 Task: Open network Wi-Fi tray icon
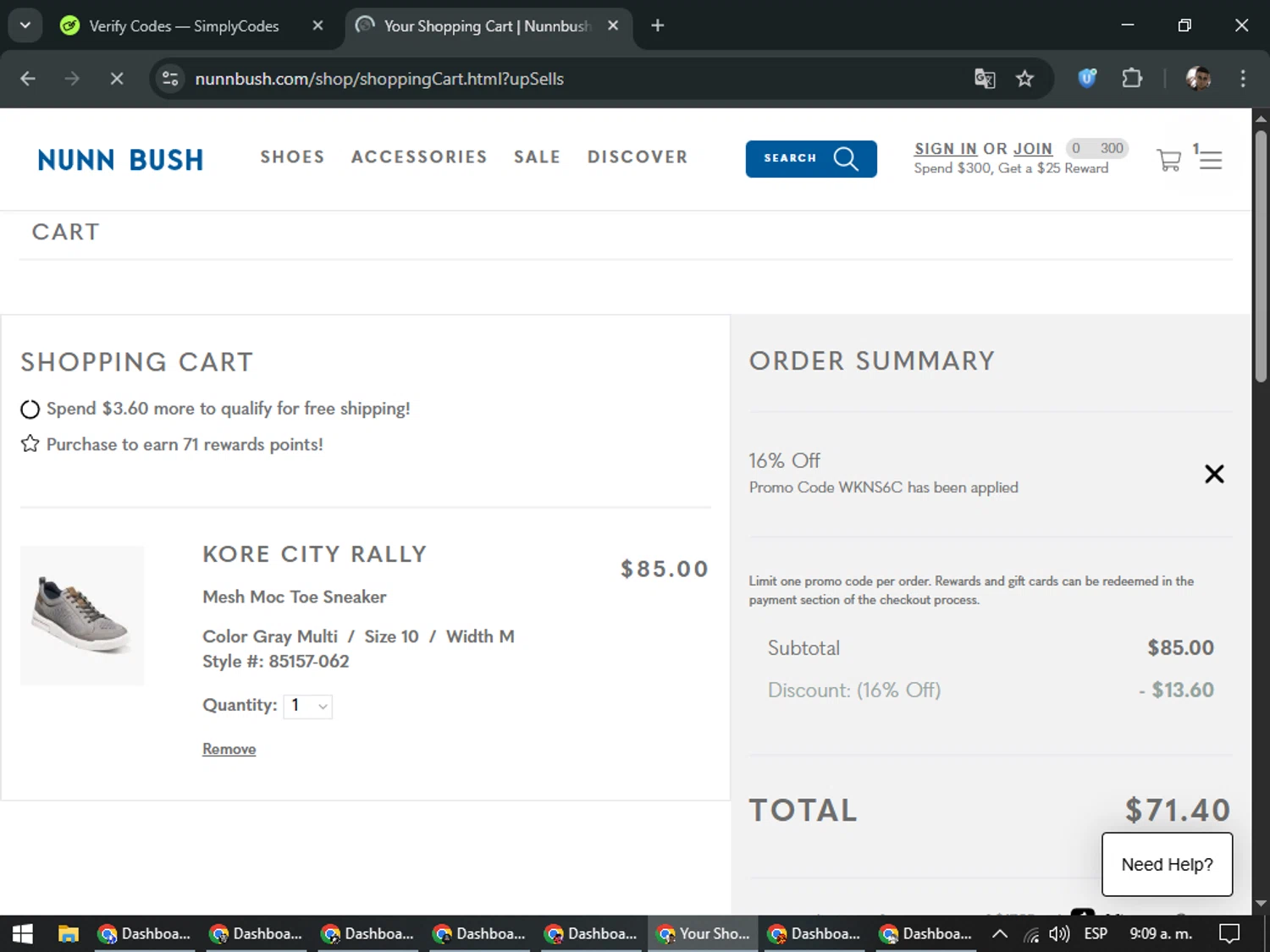1031,934
